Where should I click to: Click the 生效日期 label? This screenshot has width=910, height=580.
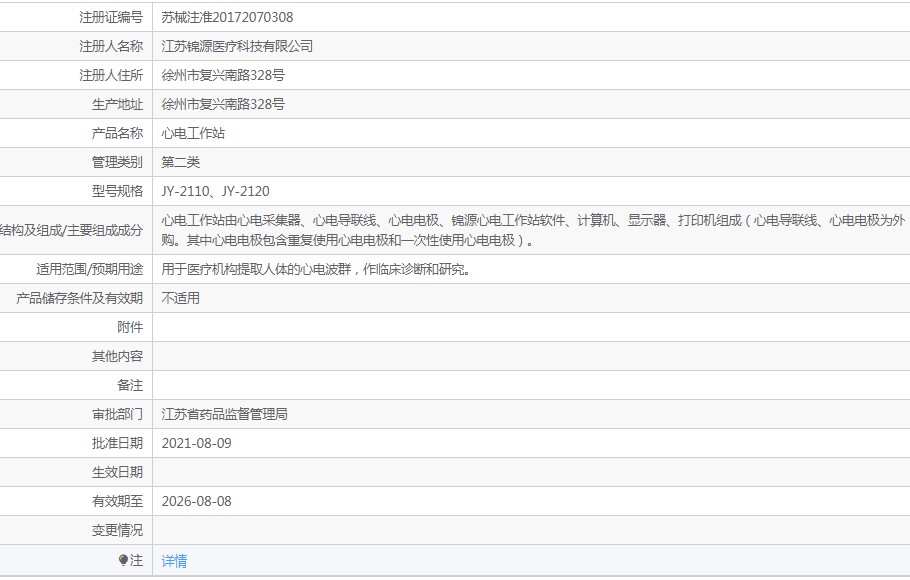point(117,473)
